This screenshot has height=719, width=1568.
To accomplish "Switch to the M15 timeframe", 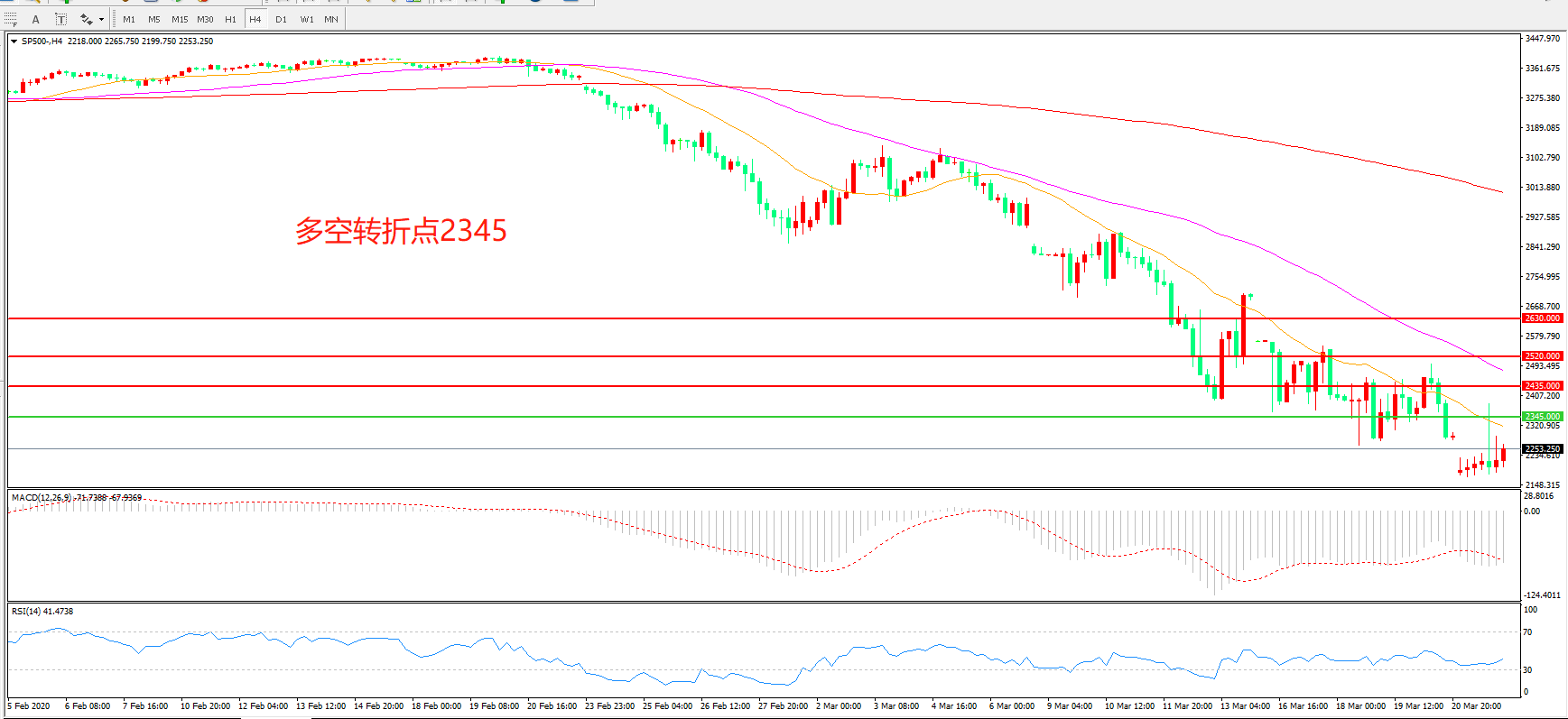I will (x=180, y=19).
